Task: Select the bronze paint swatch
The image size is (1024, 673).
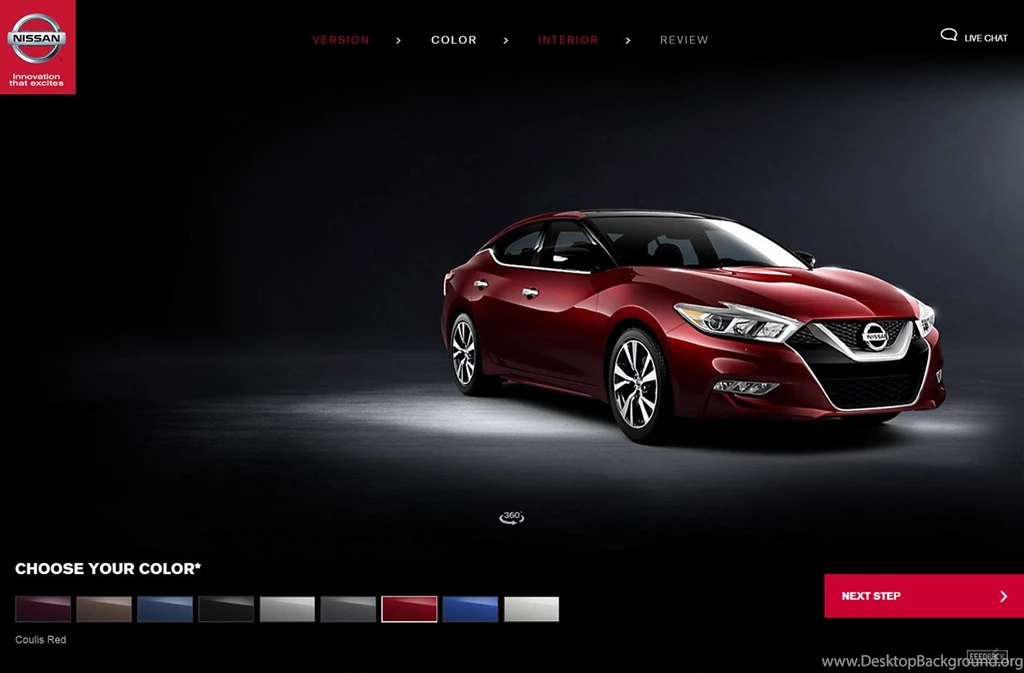Action: 103,607
